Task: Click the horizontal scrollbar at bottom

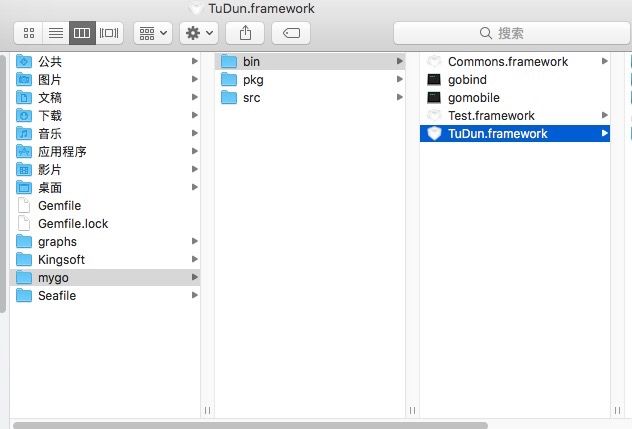Action: tap(250, 425)
